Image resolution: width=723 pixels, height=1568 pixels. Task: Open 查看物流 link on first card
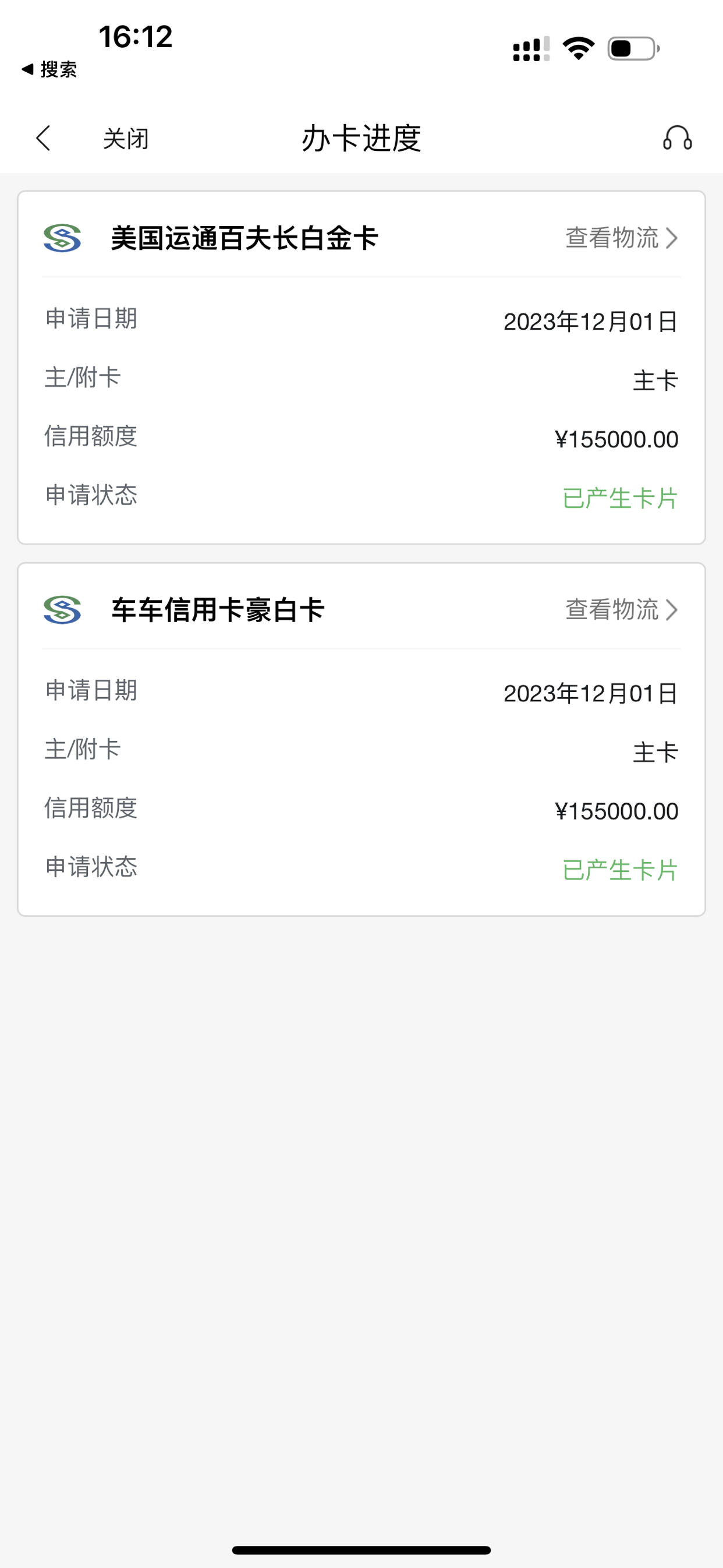click(621, 238)
